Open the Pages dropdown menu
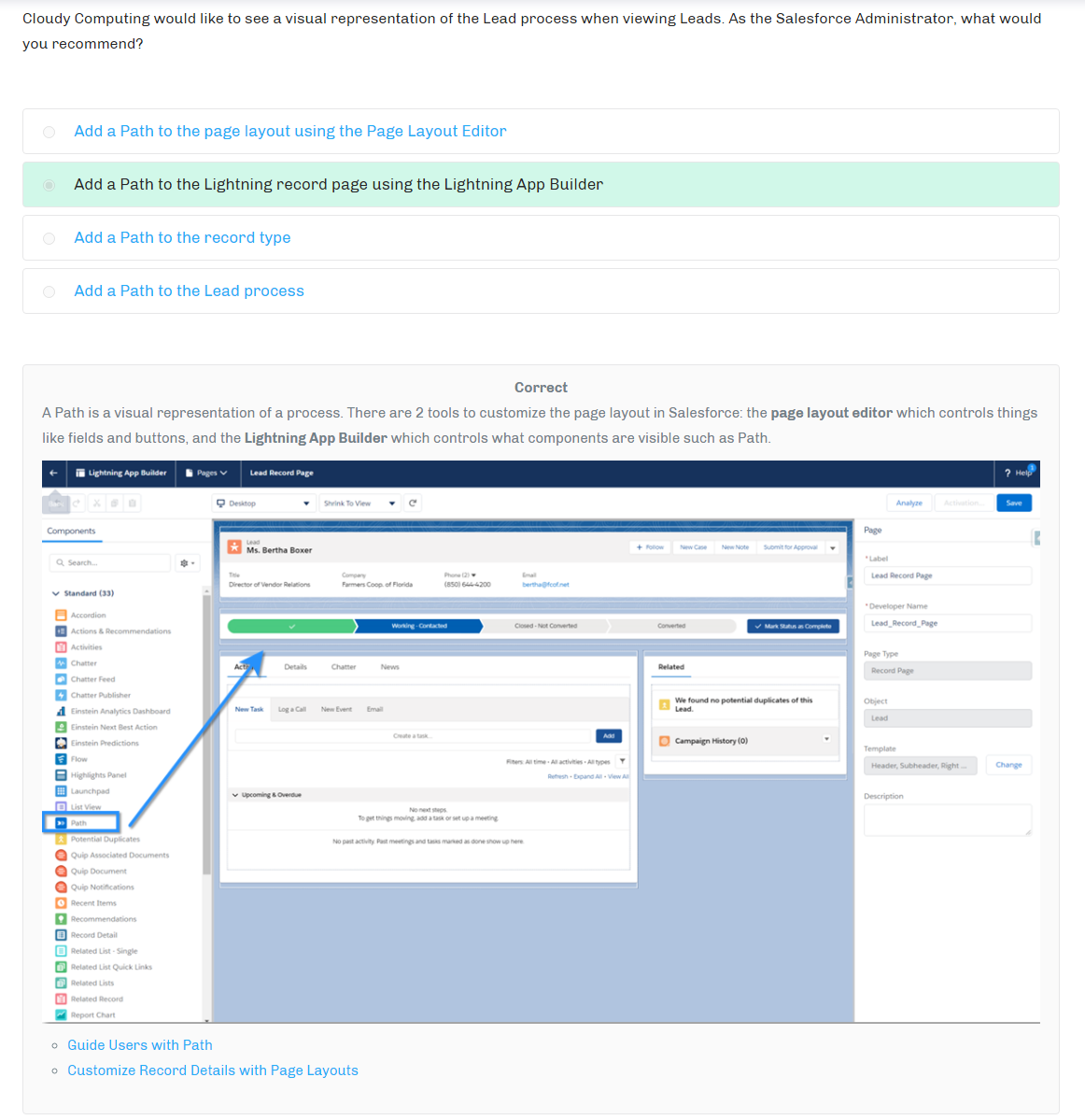The width and height of the screenshot is (1085, 1120). (206, 473)
